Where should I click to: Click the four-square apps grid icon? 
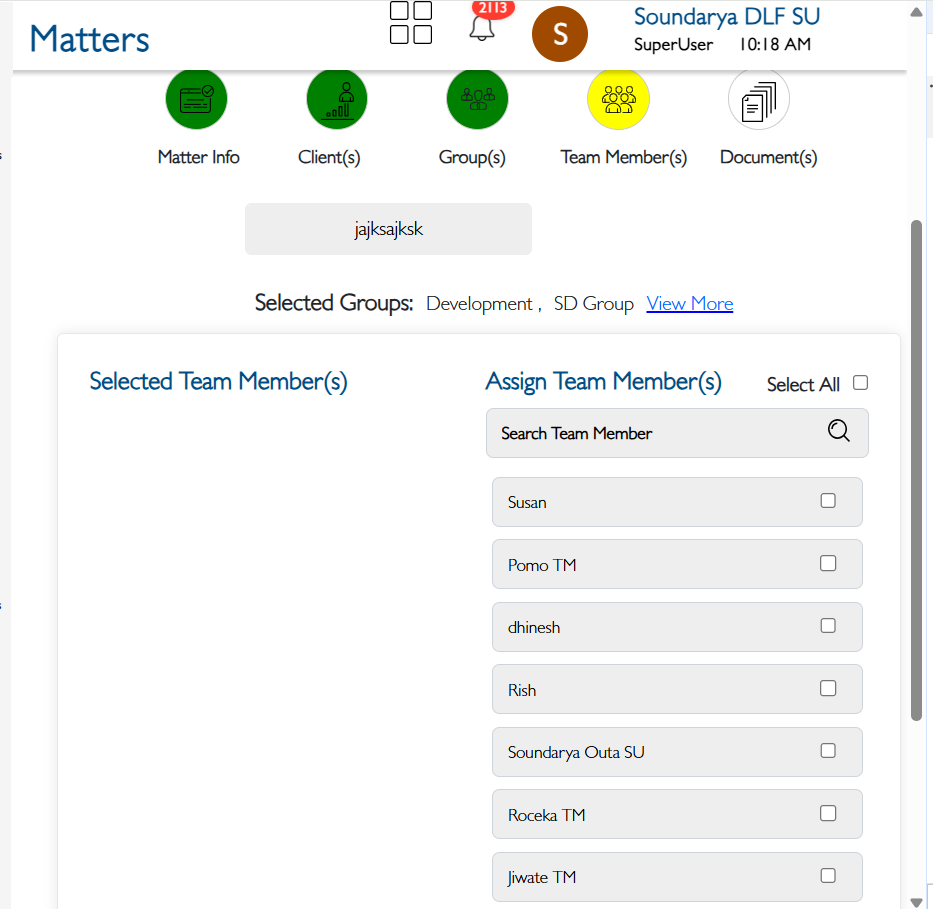point(411,23)
